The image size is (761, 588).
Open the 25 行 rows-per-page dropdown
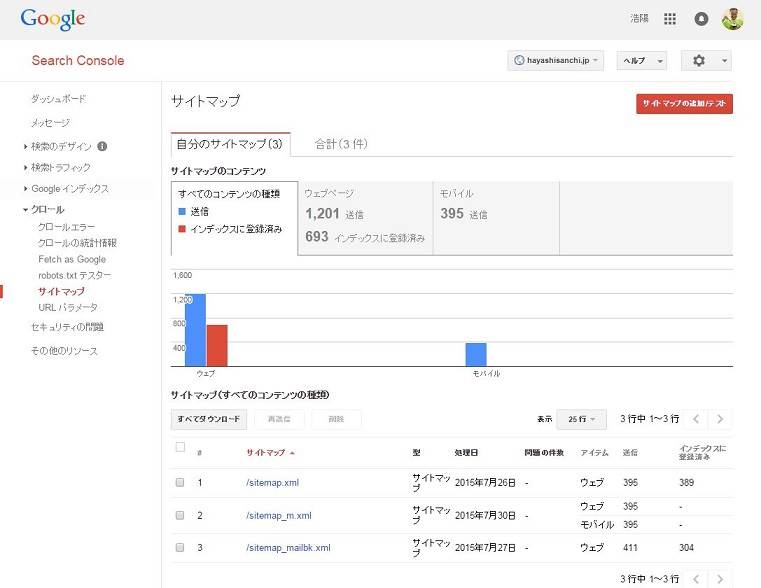(581, 419)
